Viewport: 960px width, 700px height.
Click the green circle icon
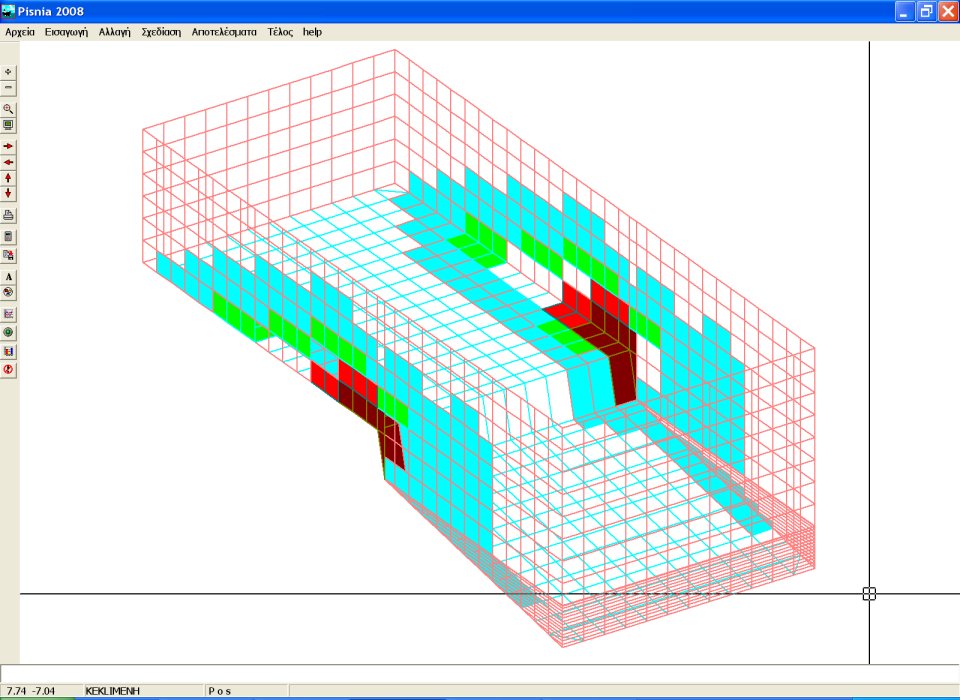pyautogui.click(x=9, y=332)
